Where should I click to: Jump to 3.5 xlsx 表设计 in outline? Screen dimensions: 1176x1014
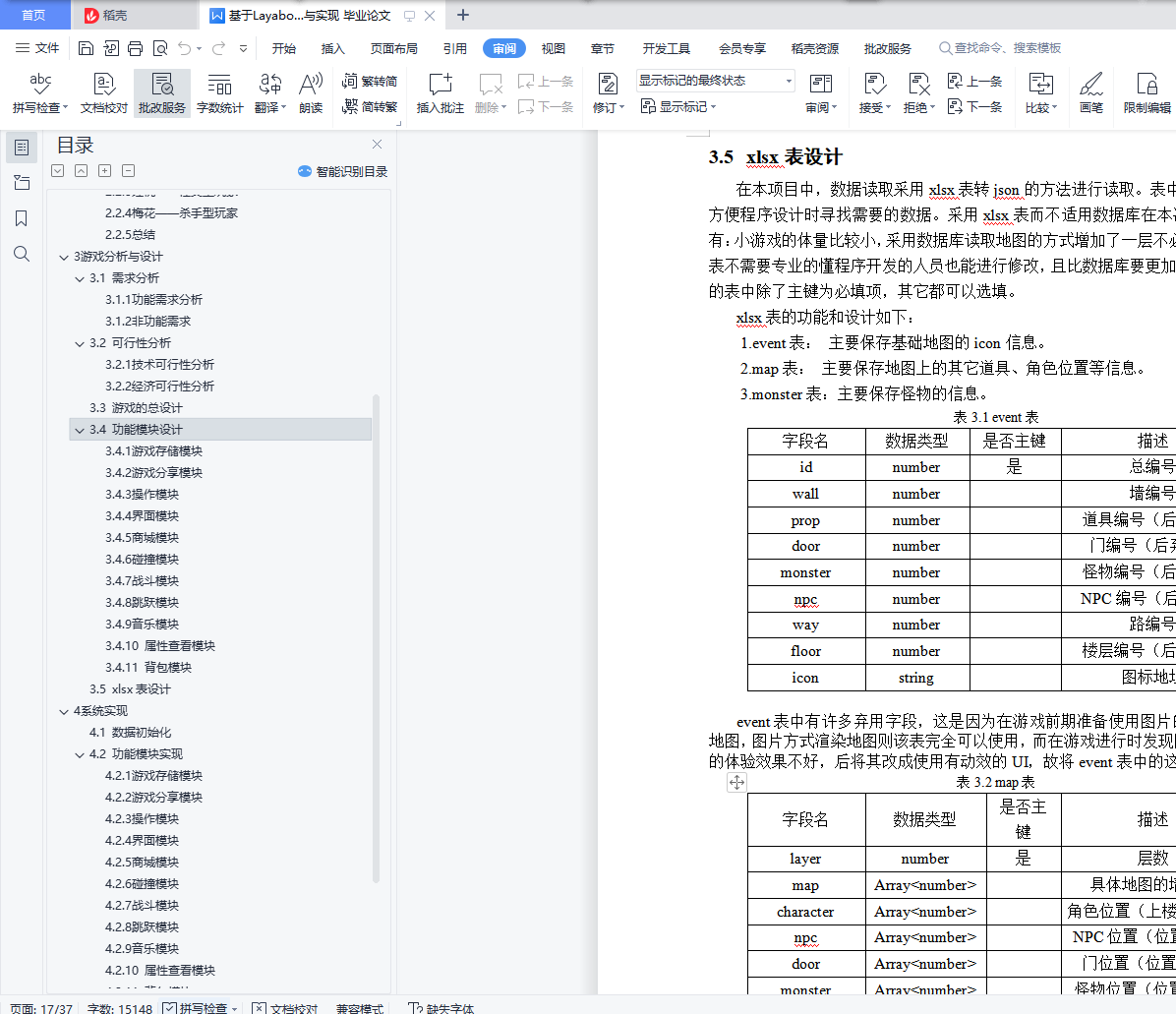(130, 689)
